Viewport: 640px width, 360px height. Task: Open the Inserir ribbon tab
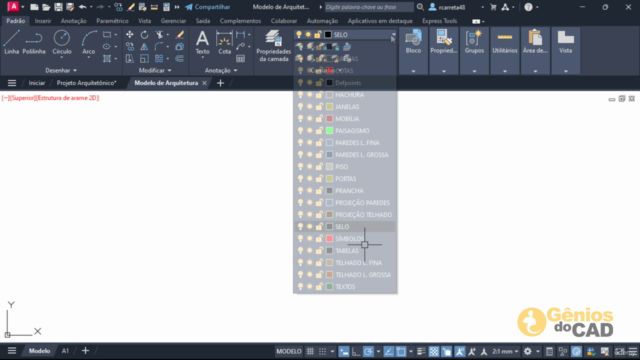43,21
